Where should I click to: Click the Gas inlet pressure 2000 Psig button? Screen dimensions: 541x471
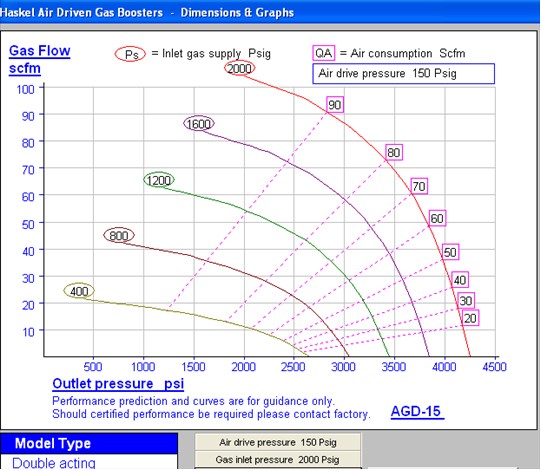click(278, 459)
